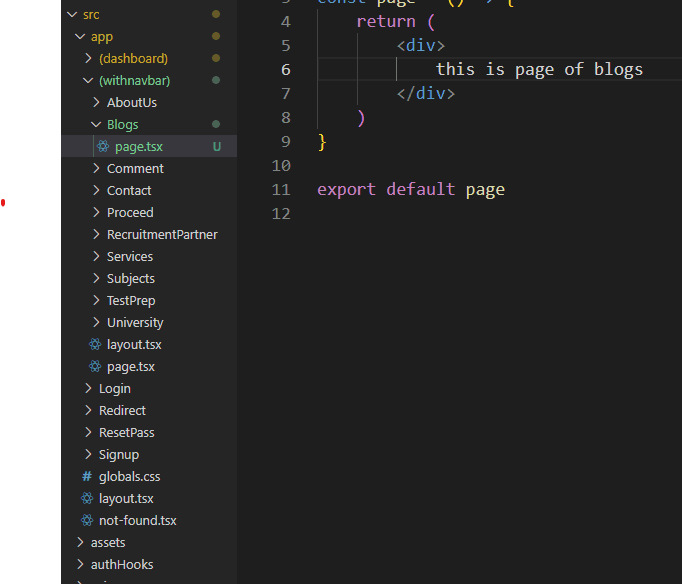682x584 pixels.
Task: Click React icon of withnavbar layout.tsx
Action: [x=95, y=344]
